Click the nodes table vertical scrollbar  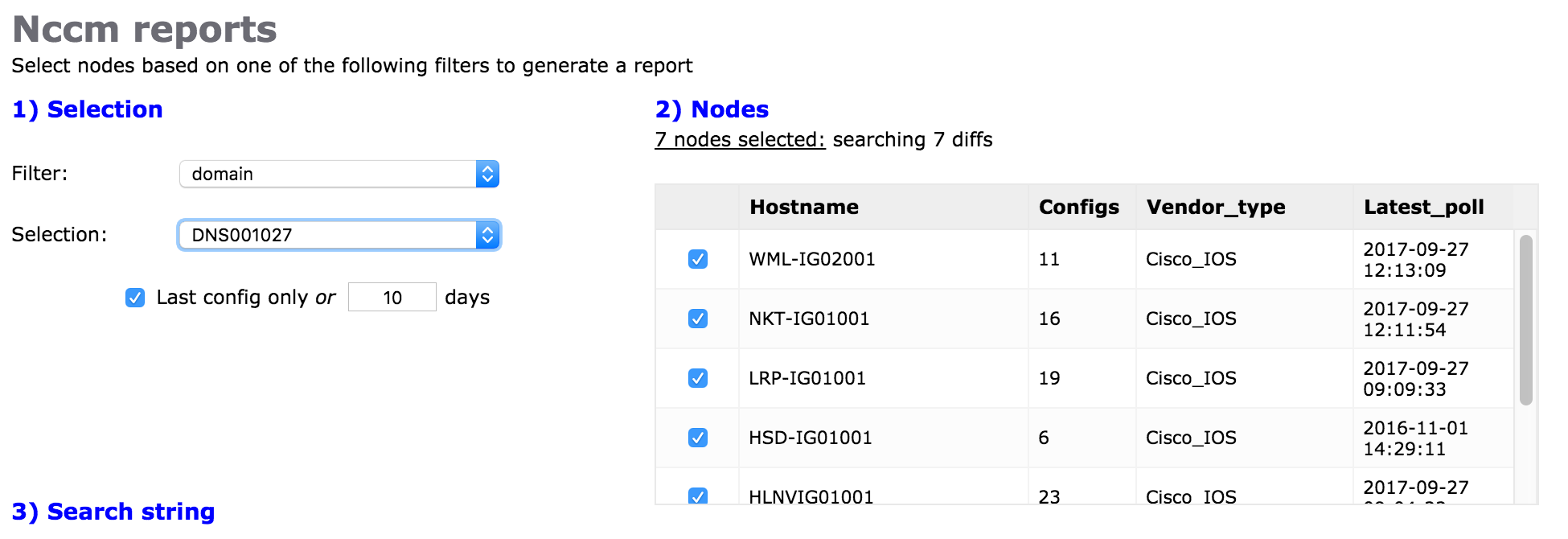point(1525,320)
